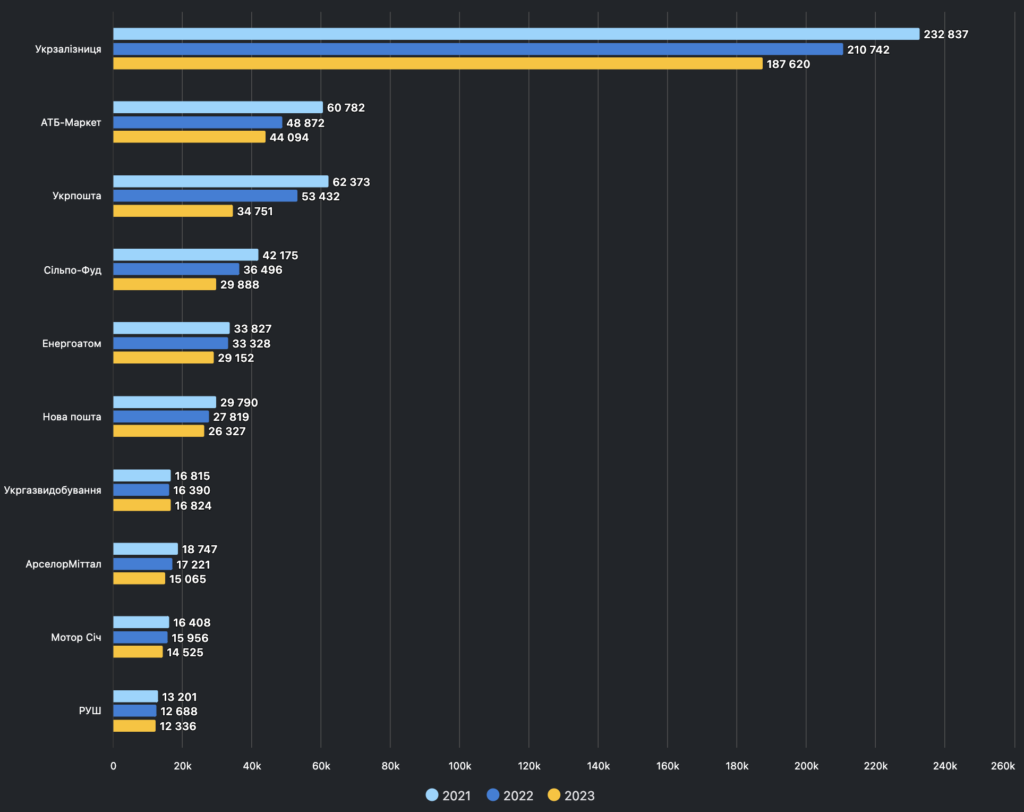1024x812 pixels.
Task: Click the Енергоатом 2022 bar
Action: (170, 343)
